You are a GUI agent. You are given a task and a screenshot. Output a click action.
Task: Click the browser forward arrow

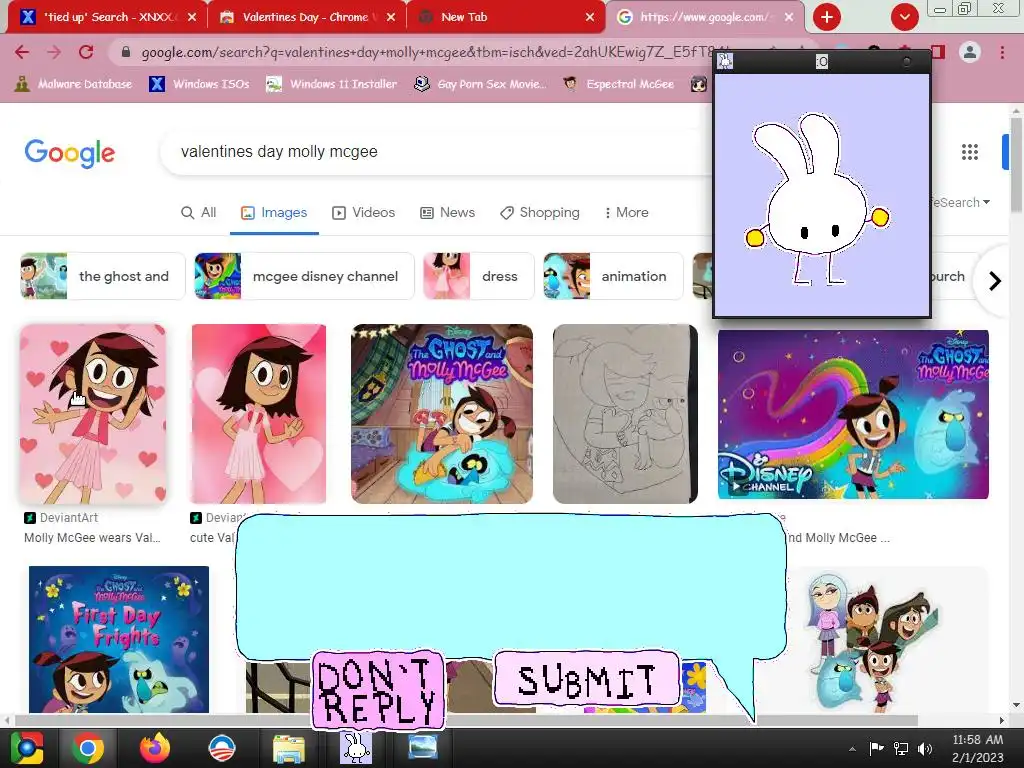pos(54,52)
